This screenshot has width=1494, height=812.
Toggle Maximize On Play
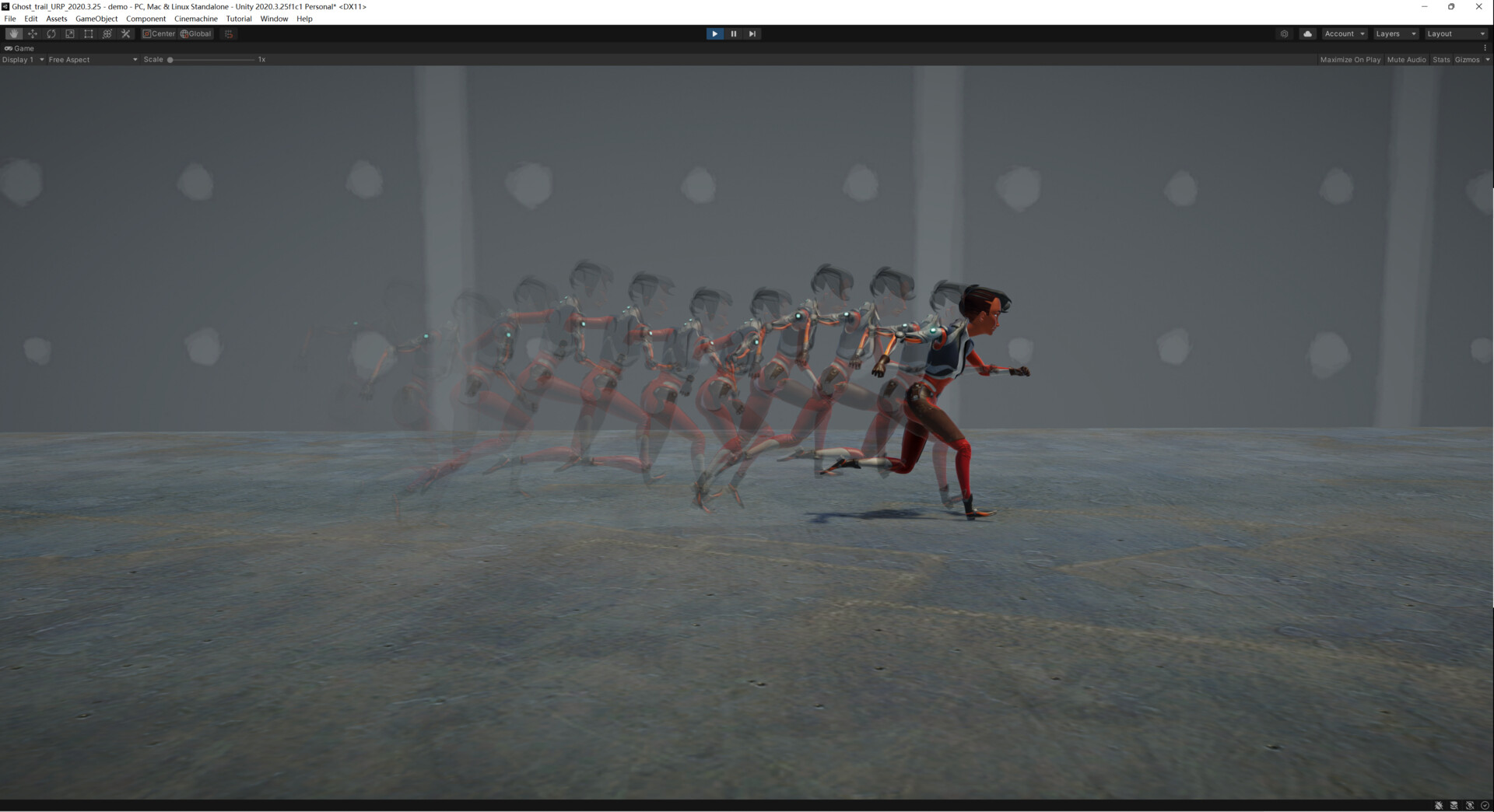click(1350, 59)
